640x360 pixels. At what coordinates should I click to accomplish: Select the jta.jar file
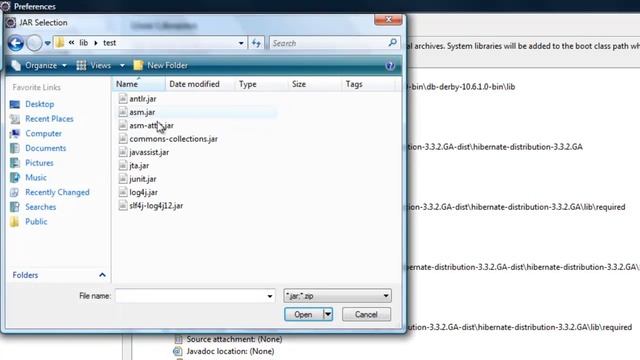point(139,166)
